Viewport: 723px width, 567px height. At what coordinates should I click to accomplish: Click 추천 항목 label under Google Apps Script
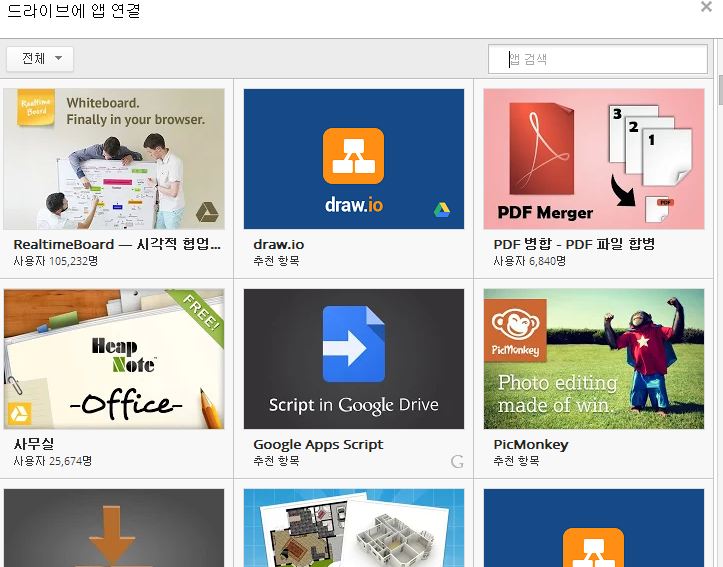coord(276,461)
